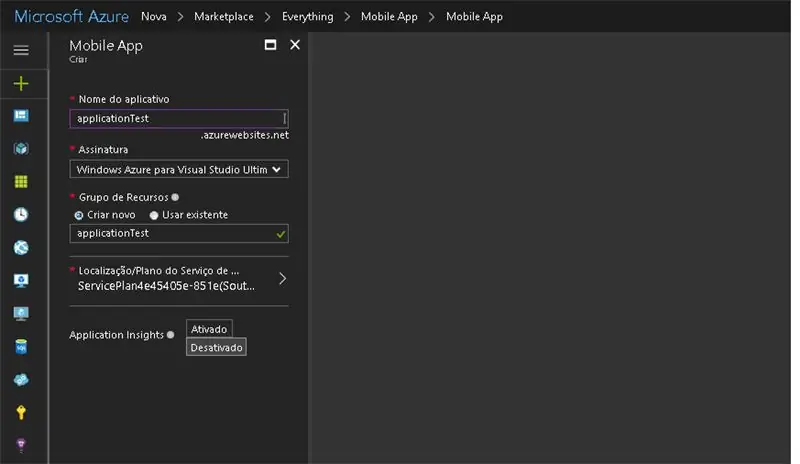Select the Usar existente radio option

click(154, 215)
